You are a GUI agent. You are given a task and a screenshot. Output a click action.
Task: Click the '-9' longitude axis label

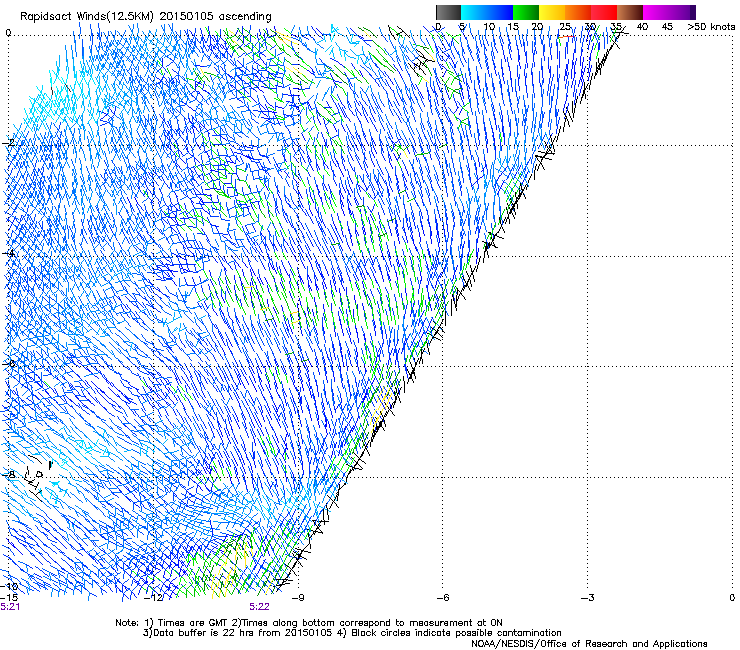298,598
